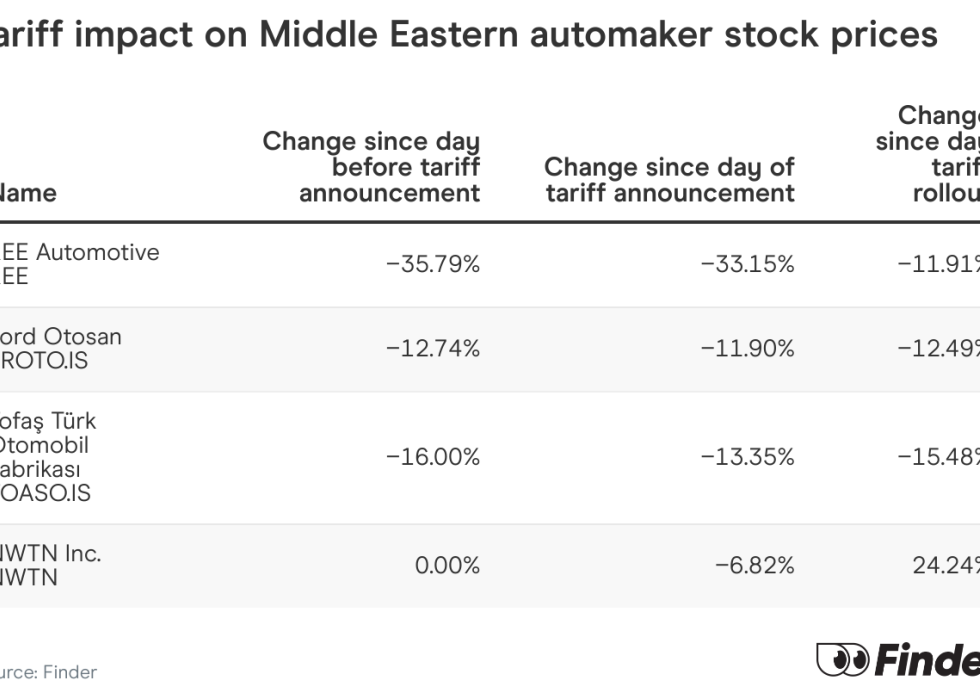Click the −33.15% value cell
The height and width of the screenshot is (699, 980).
click(x=747, y=264)
